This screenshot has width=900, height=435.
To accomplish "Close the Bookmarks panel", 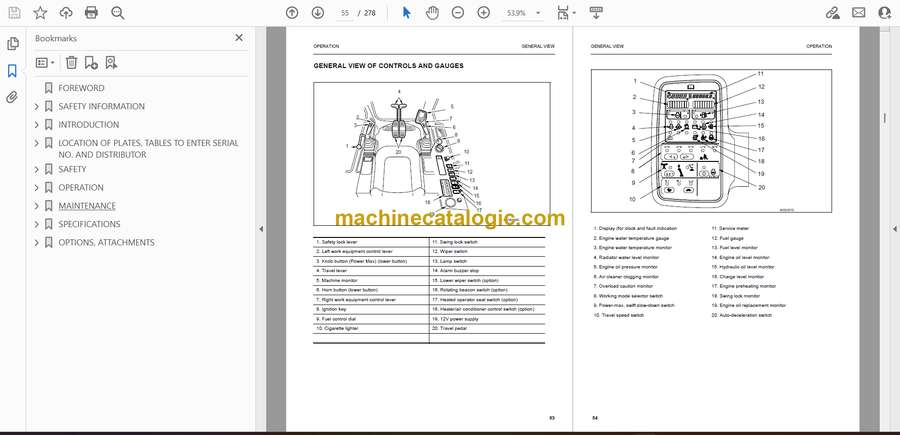I will 238,38.
